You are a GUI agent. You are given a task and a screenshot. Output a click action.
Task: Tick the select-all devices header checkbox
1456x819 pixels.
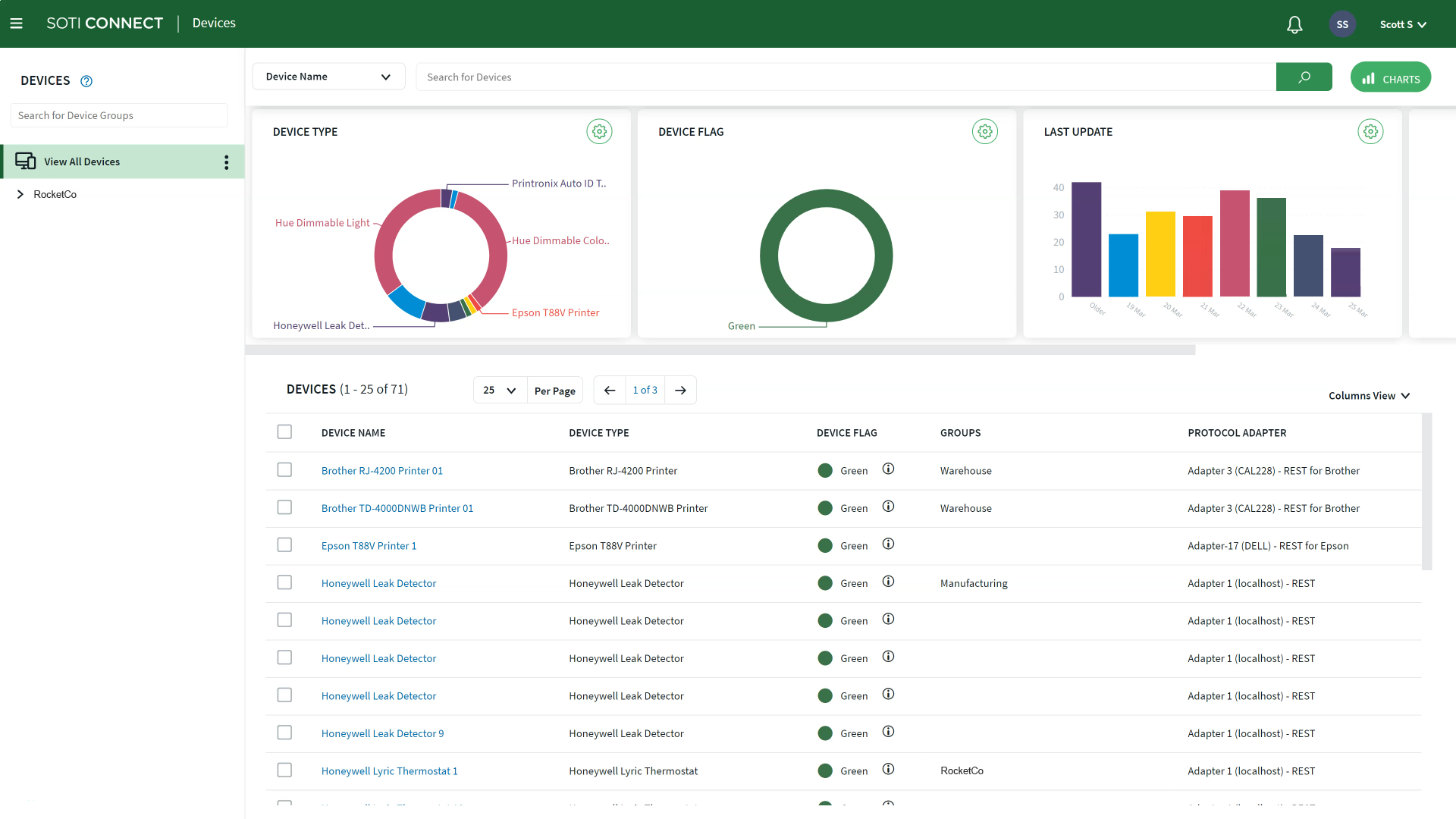coord(284,432)
